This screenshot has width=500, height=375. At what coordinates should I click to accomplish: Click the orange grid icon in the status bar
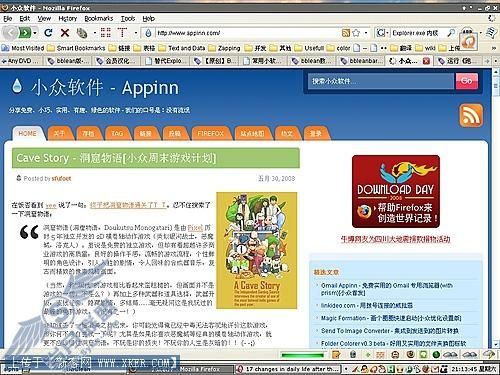(380, 355)
